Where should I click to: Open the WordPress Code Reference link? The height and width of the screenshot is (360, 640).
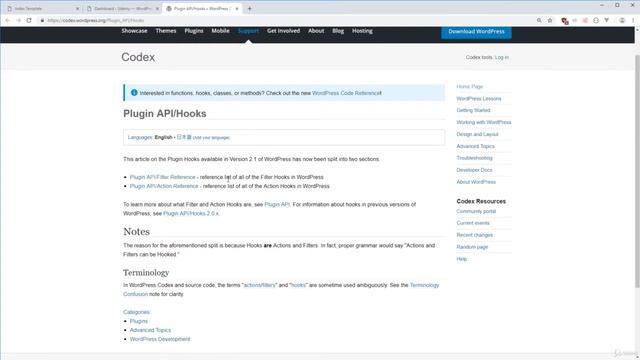(346, 93)
